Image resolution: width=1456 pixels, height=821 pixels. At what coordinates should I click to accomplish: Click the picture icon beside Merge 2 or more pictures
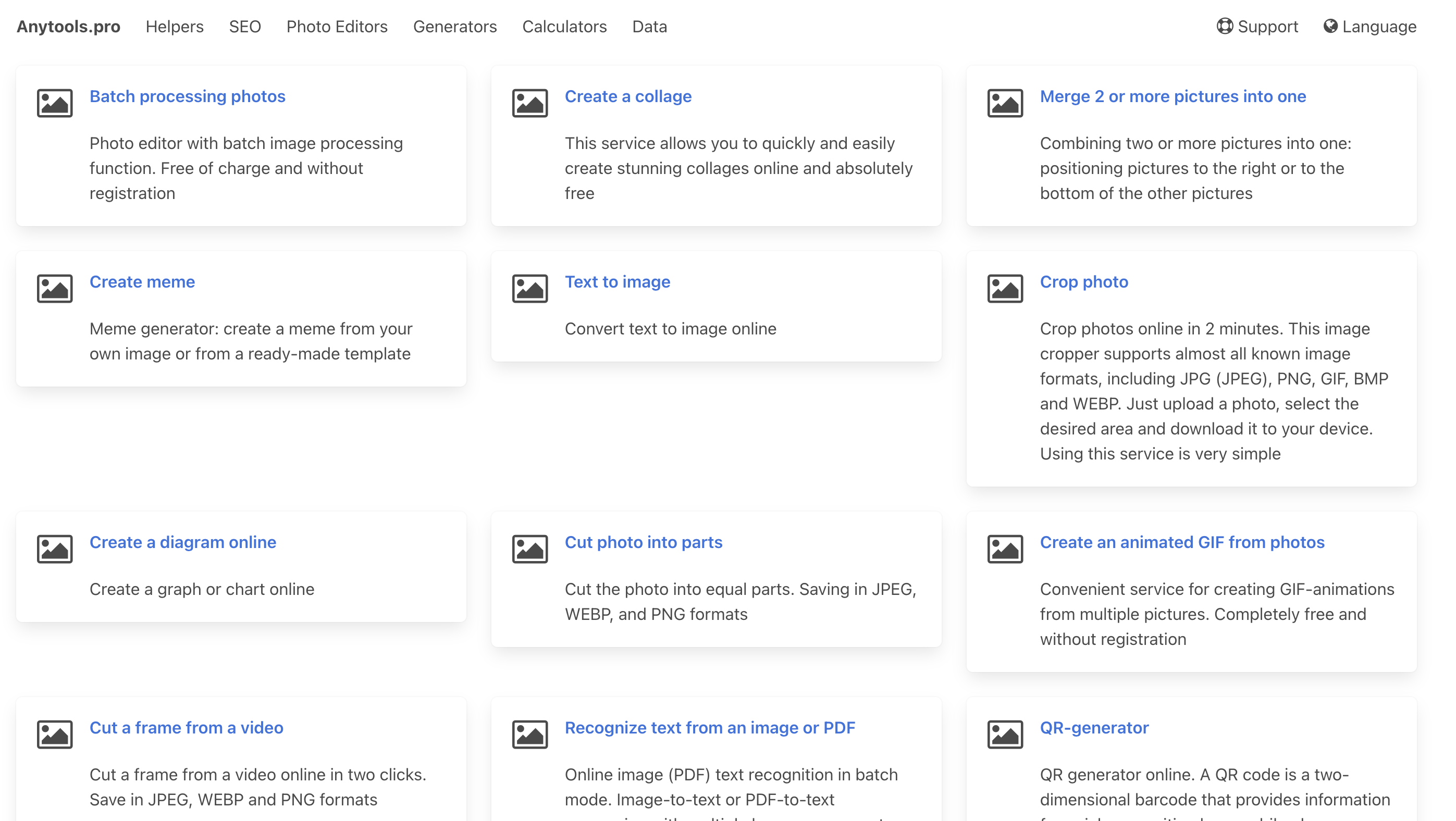pos(1005,103)
